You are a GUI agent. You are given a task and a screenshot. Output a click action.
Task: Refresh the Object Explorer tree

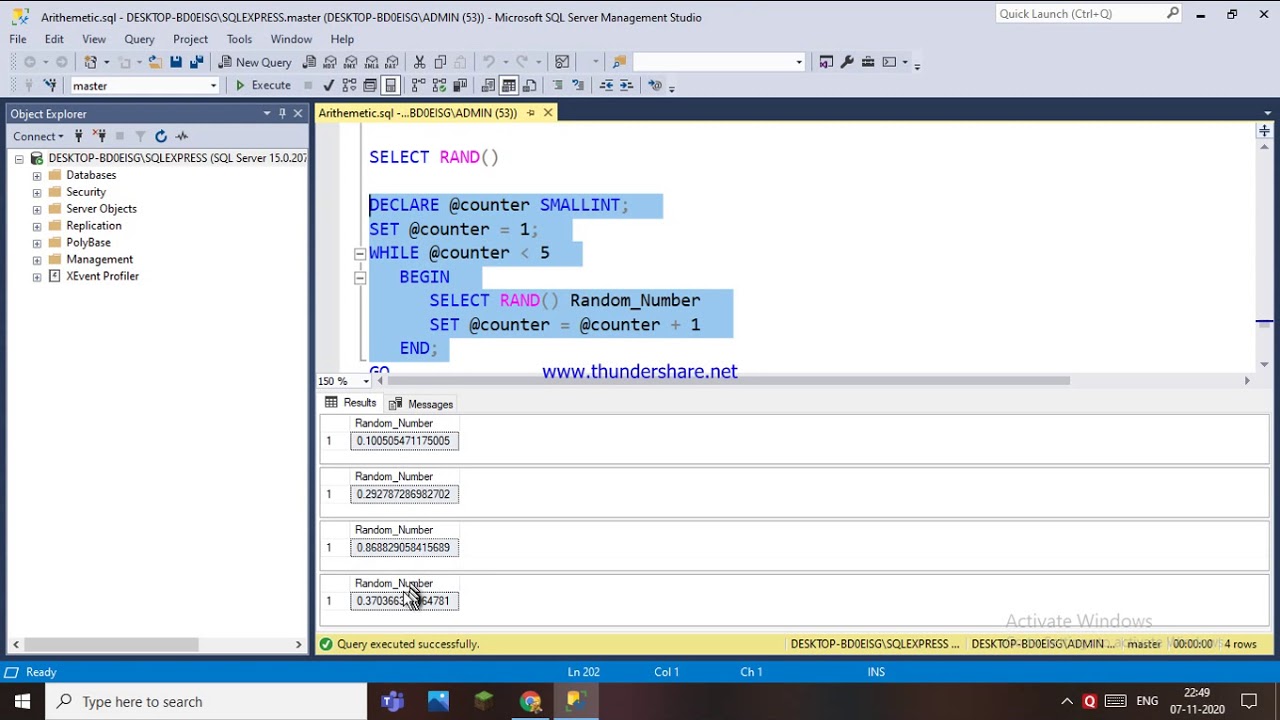161,136
